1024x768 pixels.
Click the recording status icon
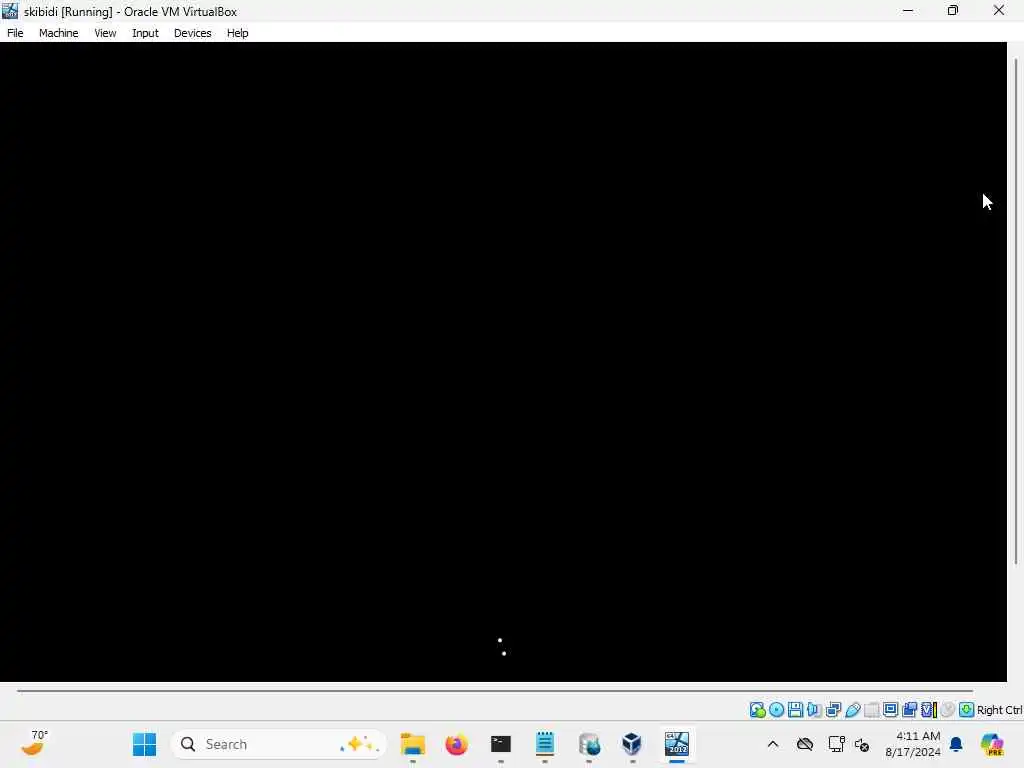[910, 710]
